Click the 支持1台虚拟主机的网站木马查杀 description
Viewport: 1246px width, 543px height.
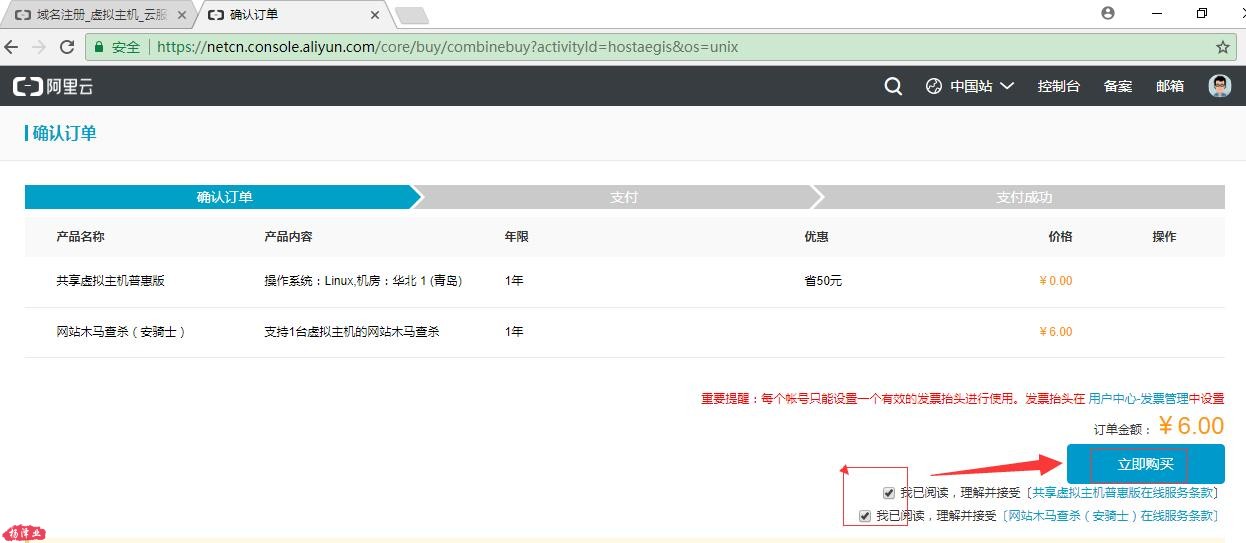click(351, 331)
